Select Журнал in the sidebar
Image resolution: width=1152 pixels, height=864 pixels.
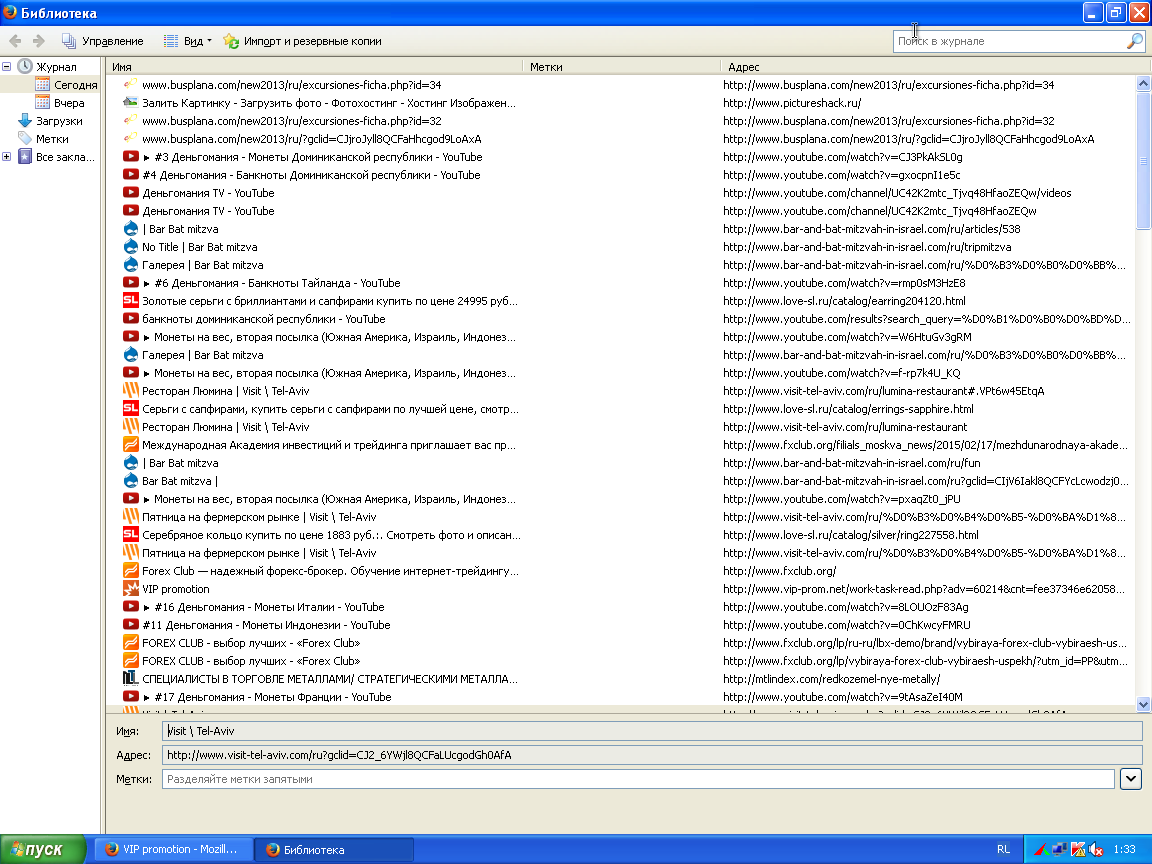[56, 67]
